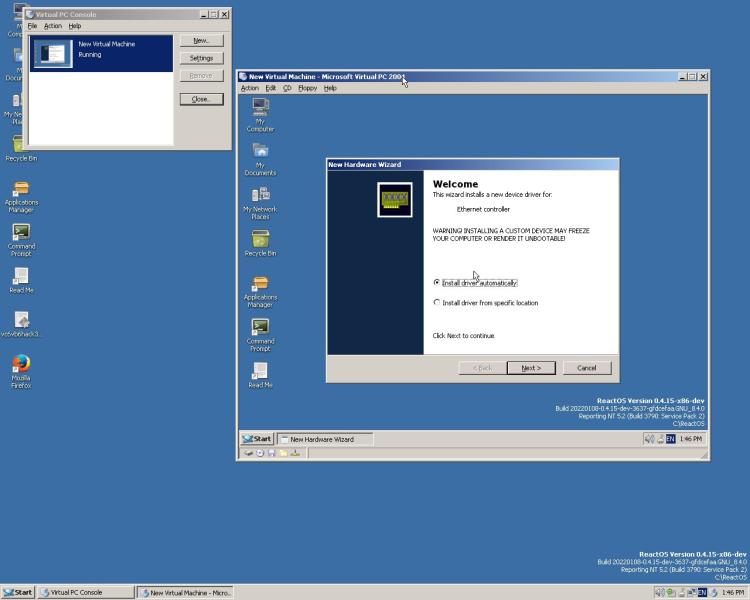This screenshot has height=600, width=750.
Task: Open the shared folder icon in VM status bar
Action: click(283, 453)
